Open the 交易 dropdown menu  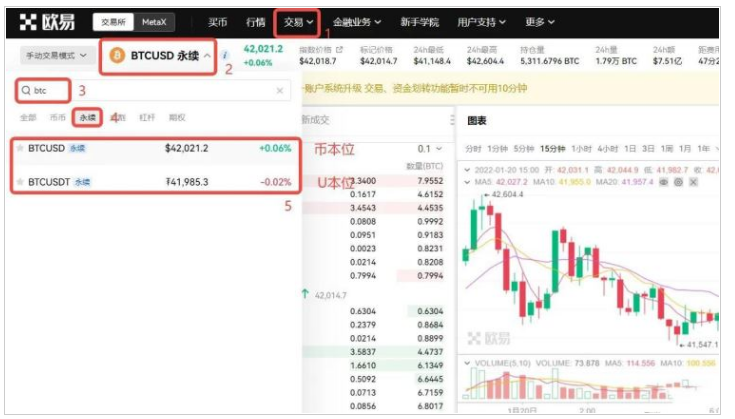(298, 21)
